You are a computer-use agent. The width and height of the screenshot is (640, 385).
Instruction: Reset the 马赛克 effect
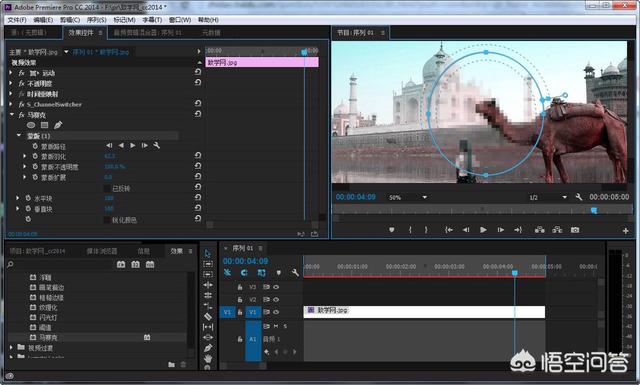point(198,114)
